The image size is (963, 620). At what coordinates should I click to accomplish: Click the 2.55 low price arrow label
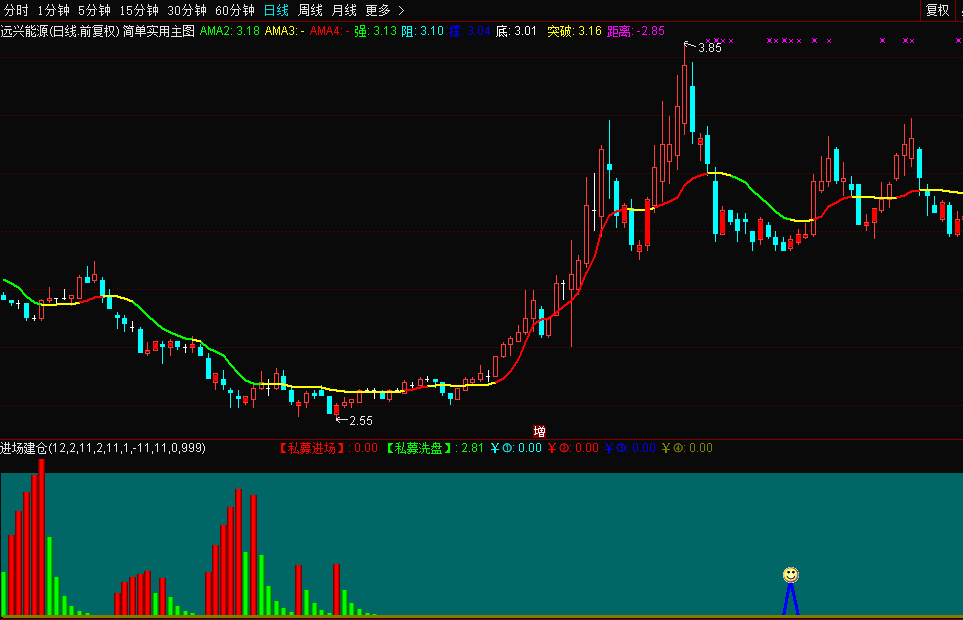[360, 420]
